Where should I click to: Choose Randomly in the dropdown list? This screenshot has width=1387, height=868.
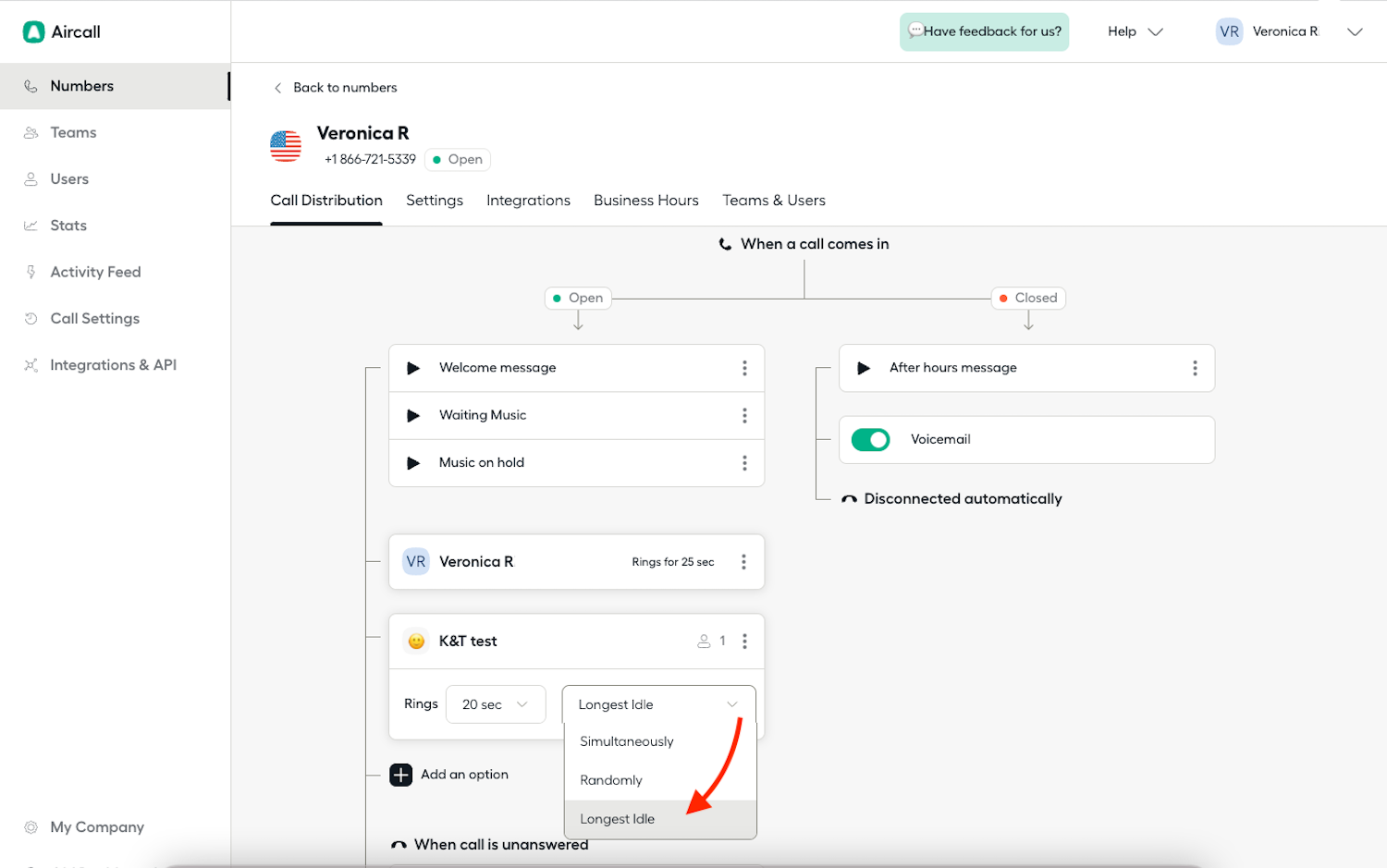(611, 780)
